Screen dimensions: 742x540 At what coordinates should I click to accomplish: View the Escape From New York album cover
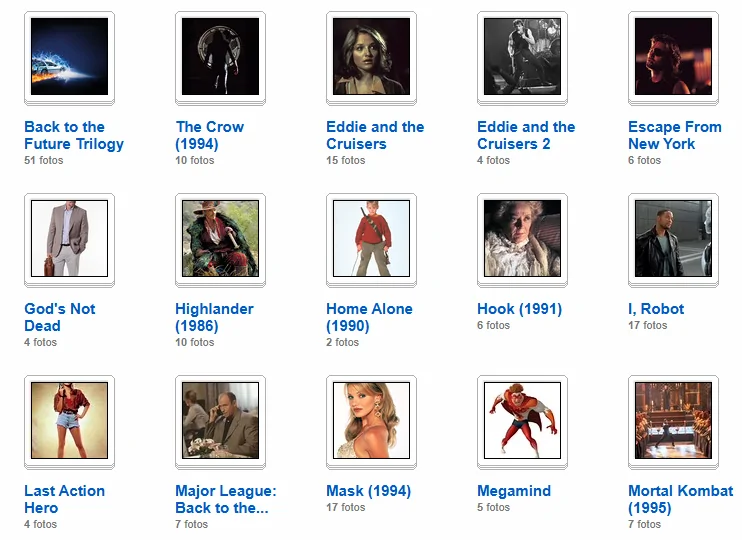pyautogui.click(x=673, y=56)
